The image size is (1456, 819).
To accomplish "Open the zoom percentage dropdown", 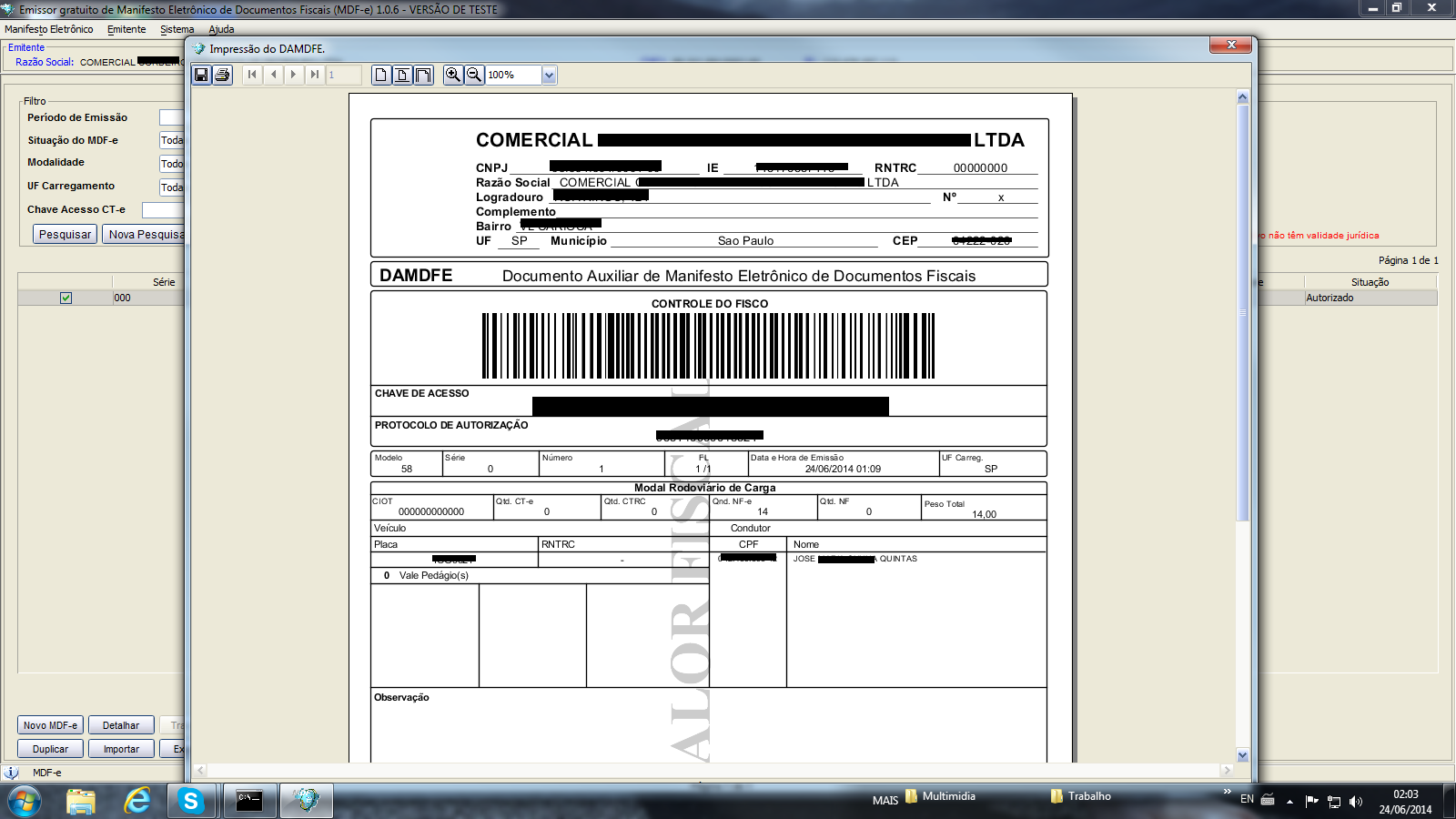I will 549,76.
